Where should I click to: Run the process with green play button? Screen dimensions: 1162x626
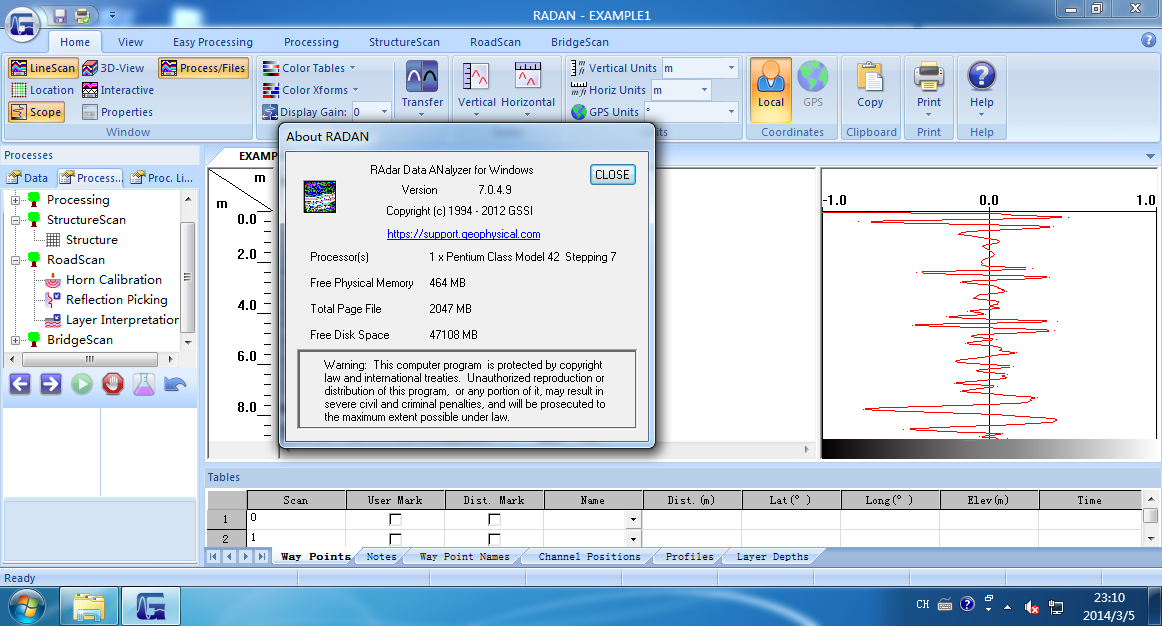(x=82, y=384)
